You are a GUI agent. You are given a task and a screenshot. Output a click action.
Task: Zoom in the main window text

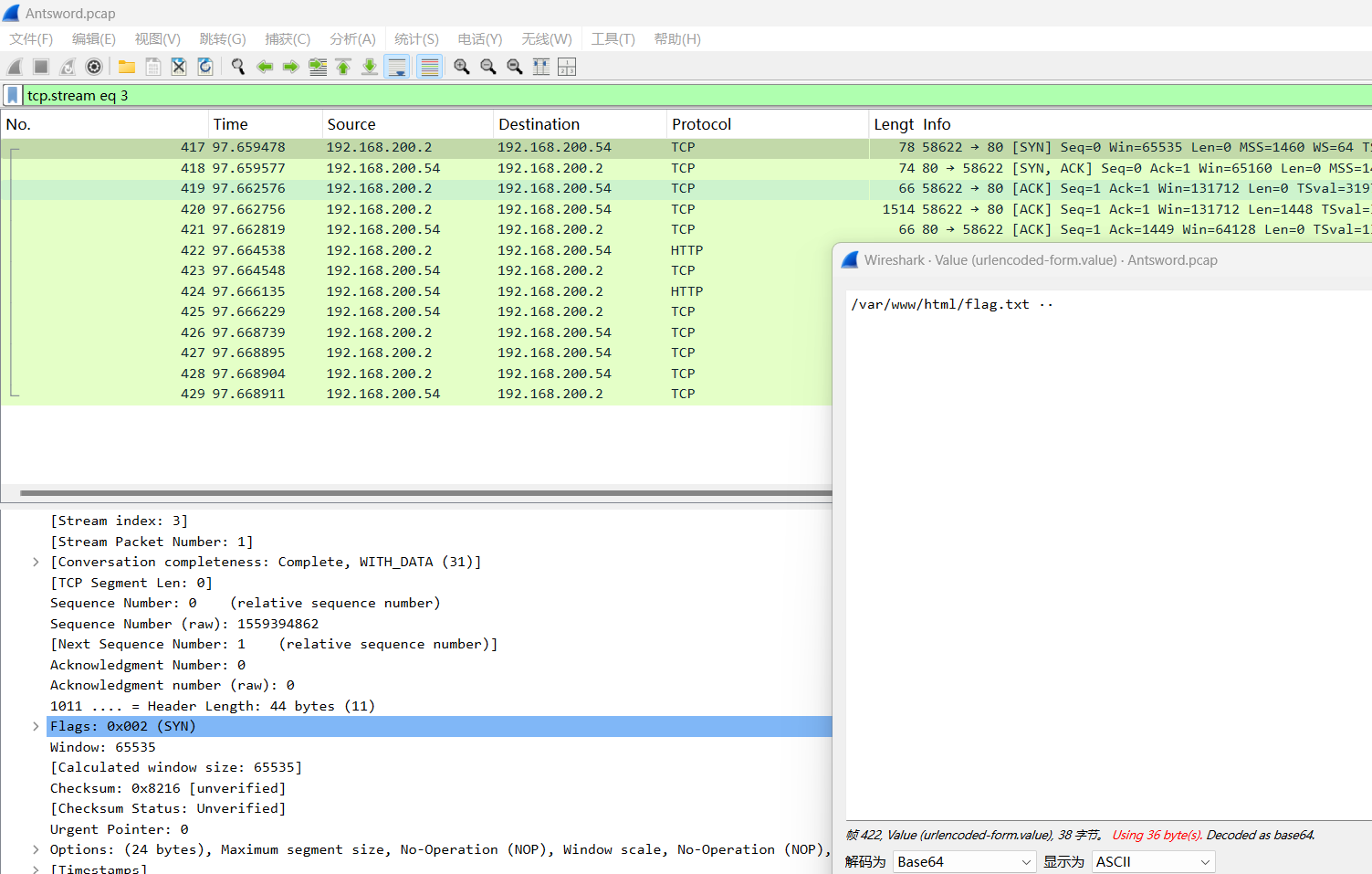pyautogui.click(x=462, y=67)
